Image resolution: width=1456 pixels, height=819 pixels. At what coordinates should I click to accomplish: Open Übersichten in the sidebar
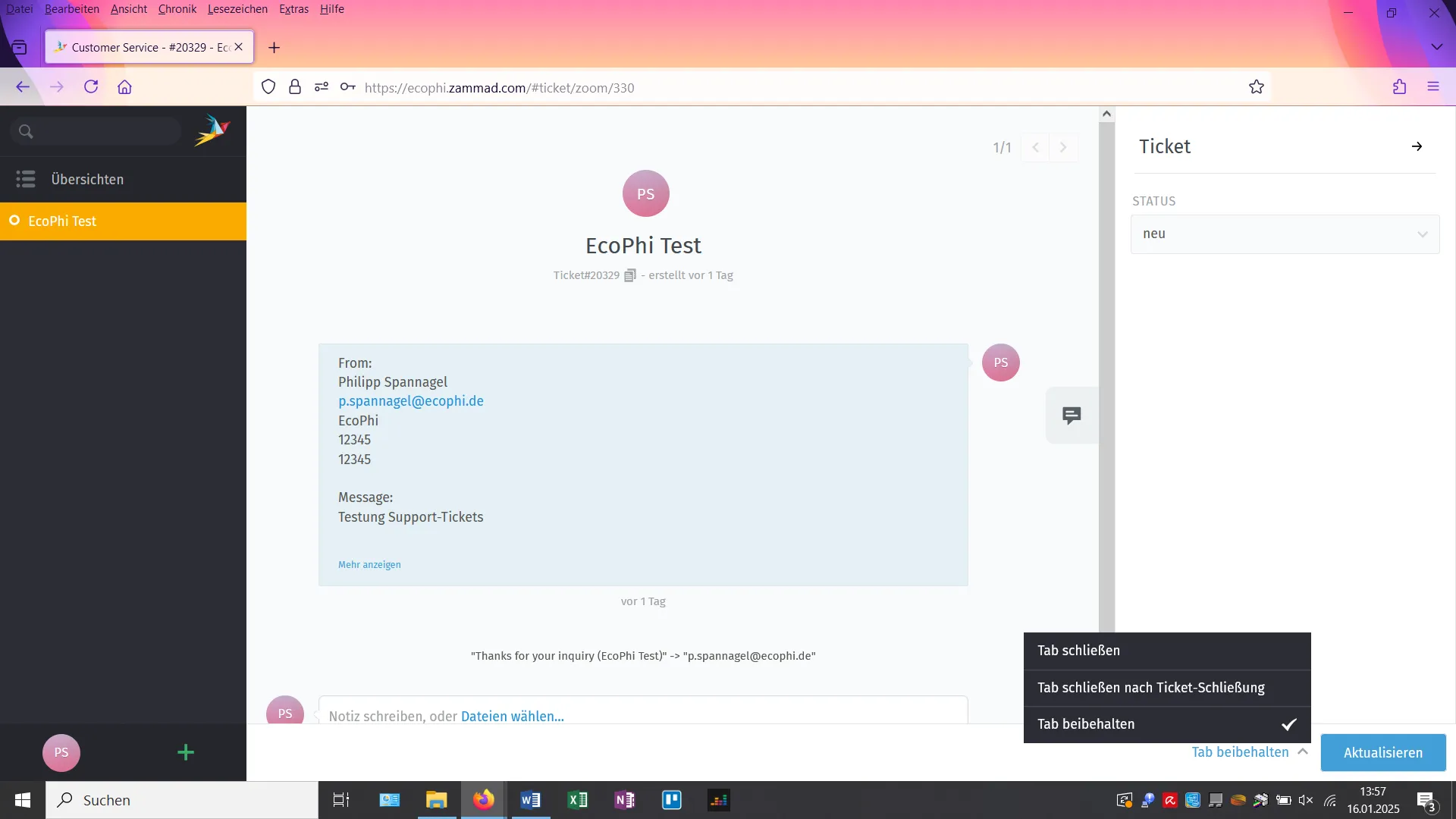(x=87, y=180)
